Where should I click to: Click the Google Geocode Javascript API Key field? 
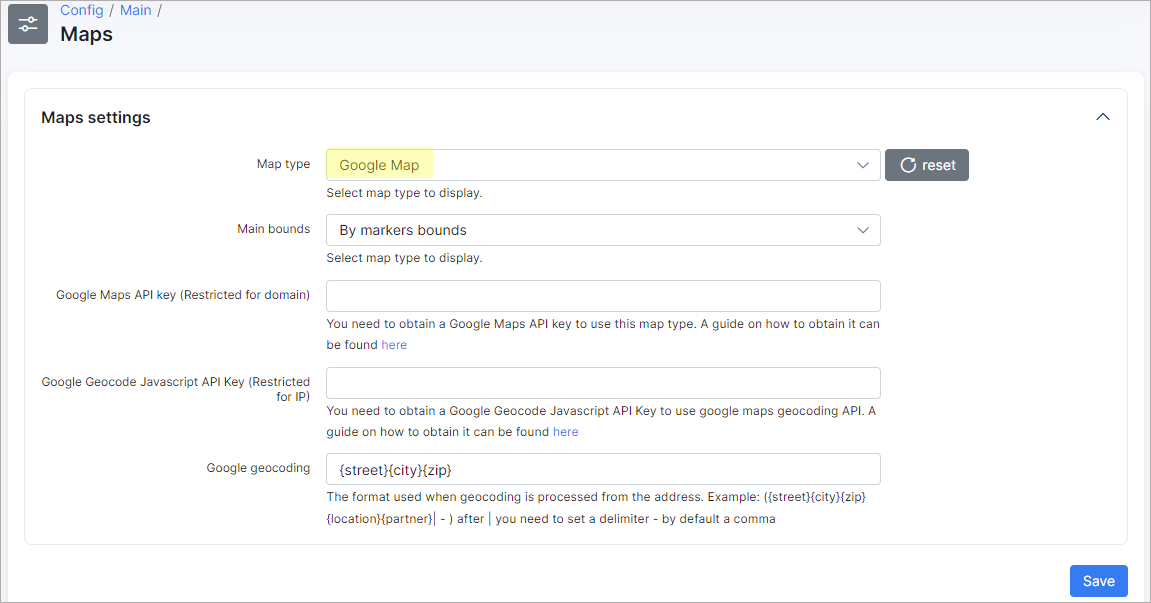(x=602, y=383)
